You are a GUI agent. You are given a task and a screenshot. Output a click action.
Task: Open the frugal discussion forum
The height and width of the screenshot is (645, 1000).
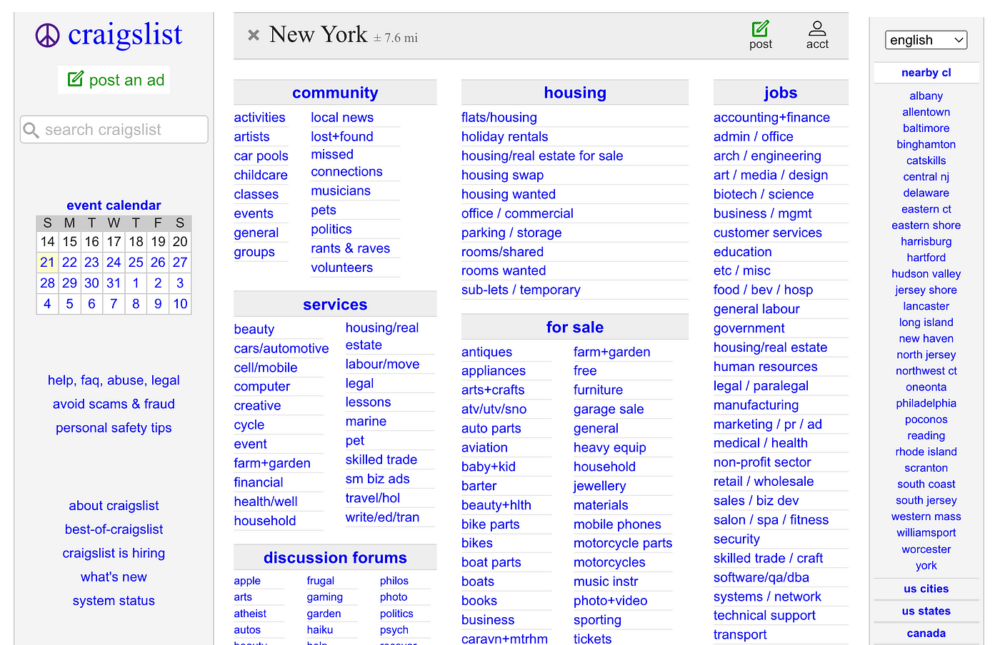coord(320,581)
